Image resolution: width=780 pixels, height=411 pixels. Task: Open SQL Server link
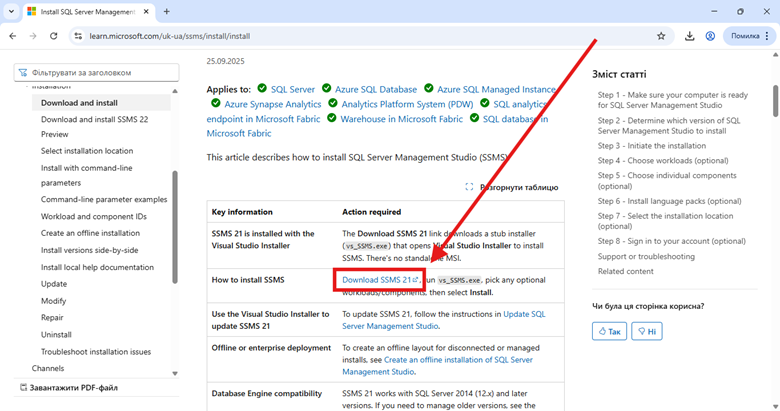tap(292, 90)
